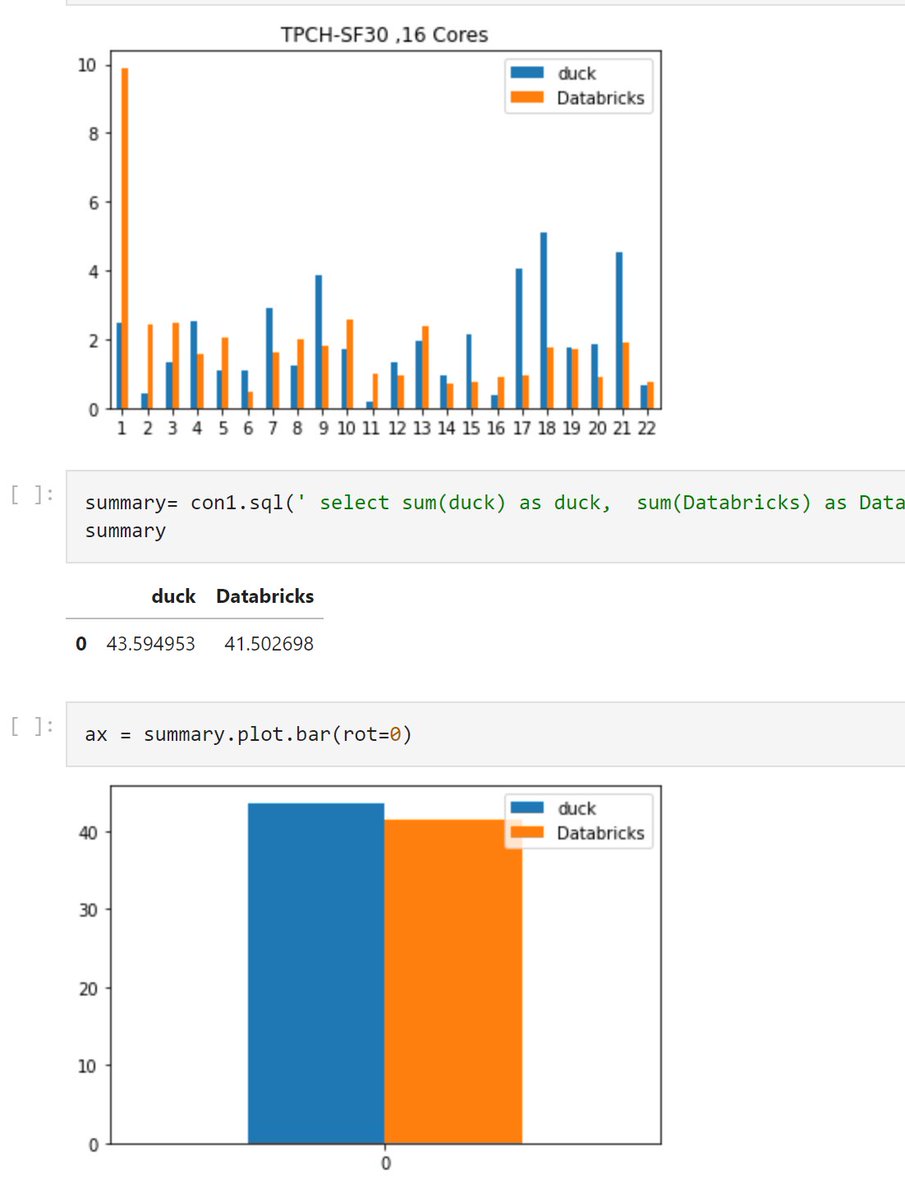Select the row index 0 in output table
905x1200 pixels.
tap(80, 643)
